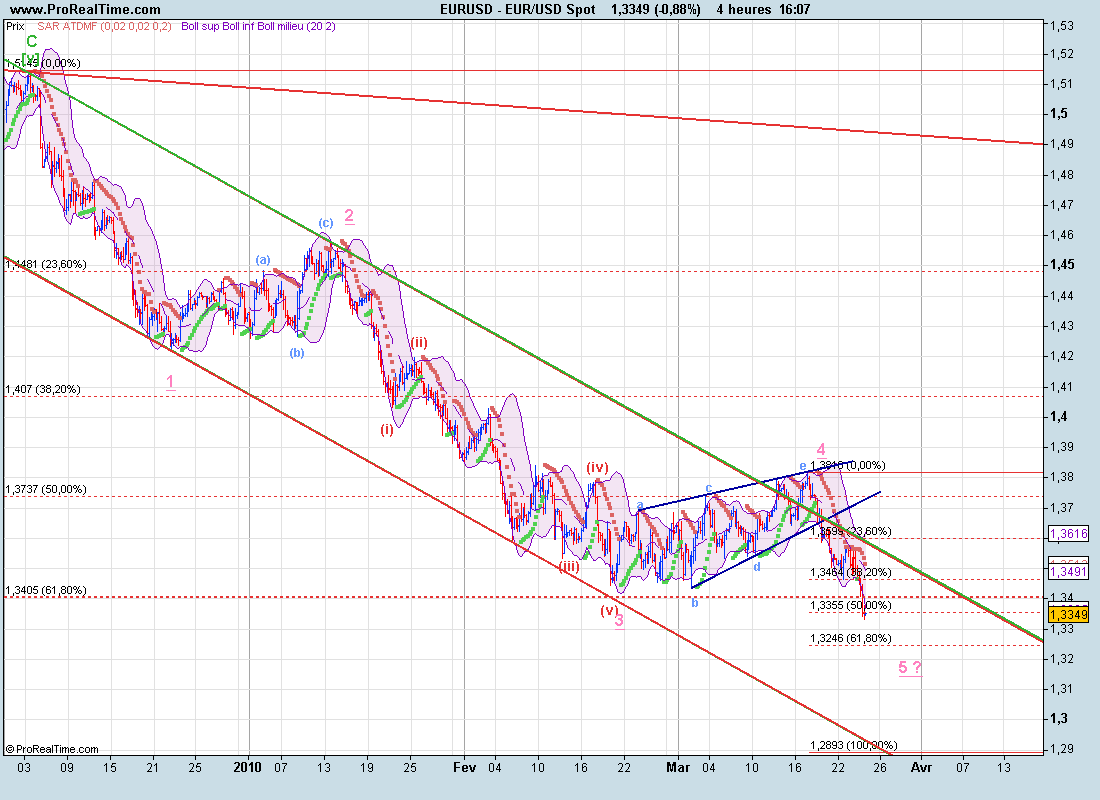Select the blue (b) wave label

pyautogui.click(x=297, y=352)
